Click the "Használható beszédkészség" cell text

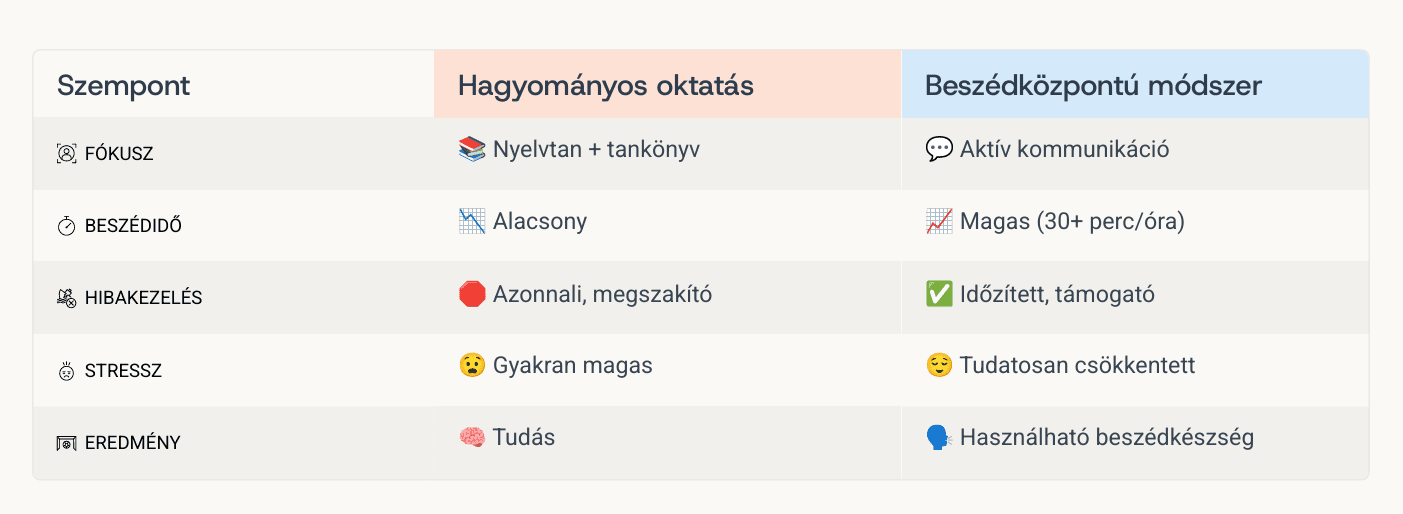pos(1106,438)
